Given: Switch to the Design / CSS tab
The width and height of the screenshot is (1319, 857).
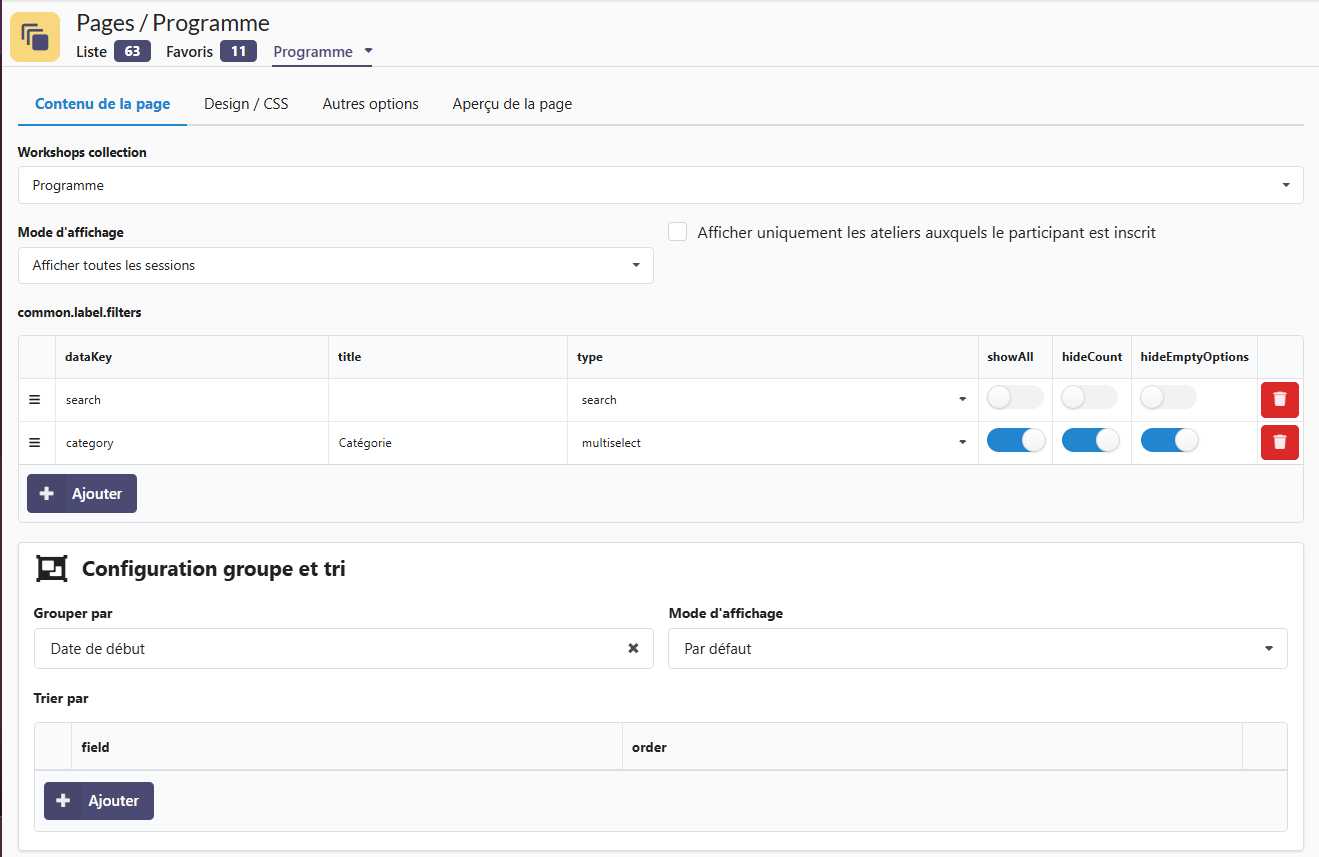Looking at the screenshot, I should pyautogui.click(x=246, y=104).
